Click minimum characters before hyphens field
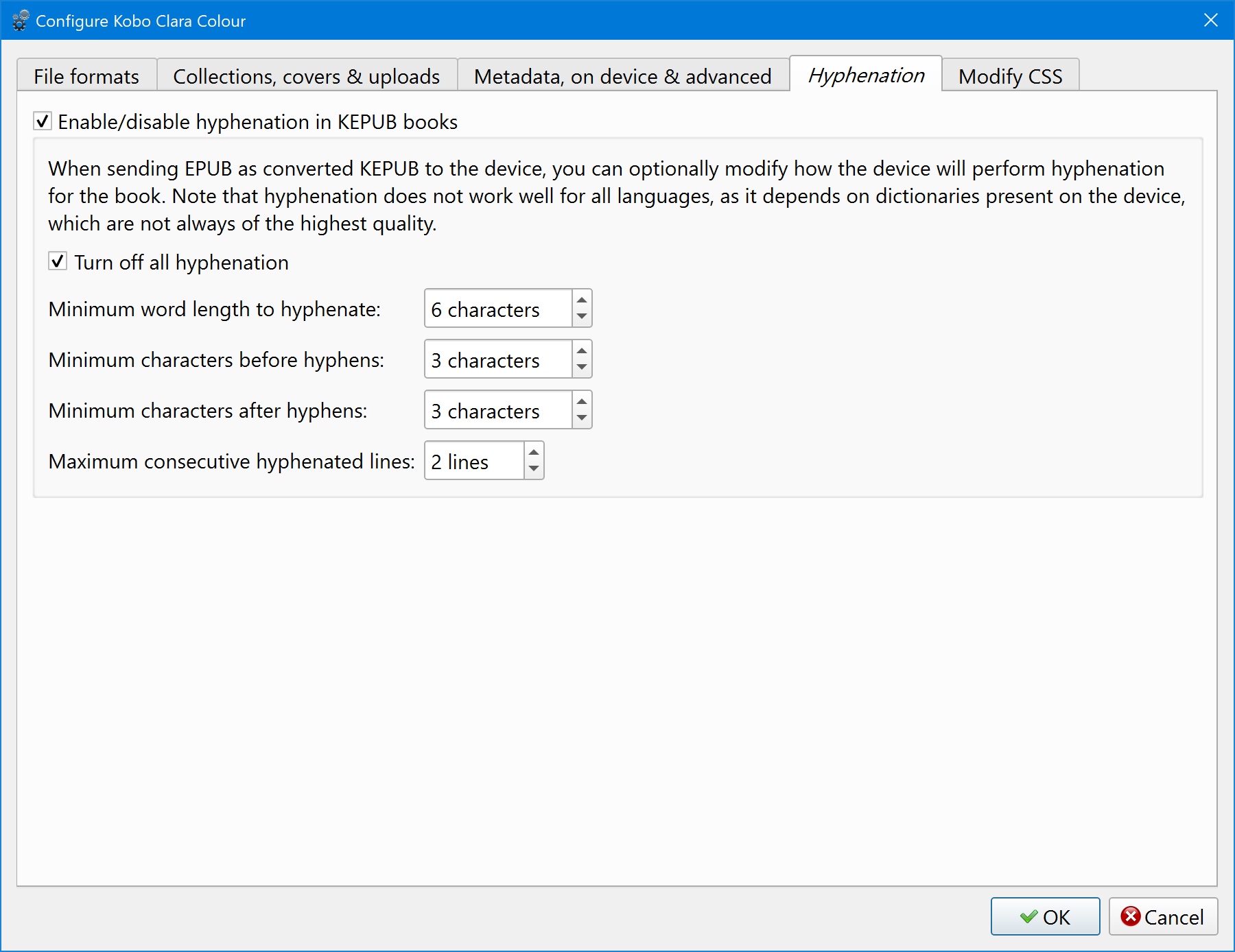 (498, 359)
